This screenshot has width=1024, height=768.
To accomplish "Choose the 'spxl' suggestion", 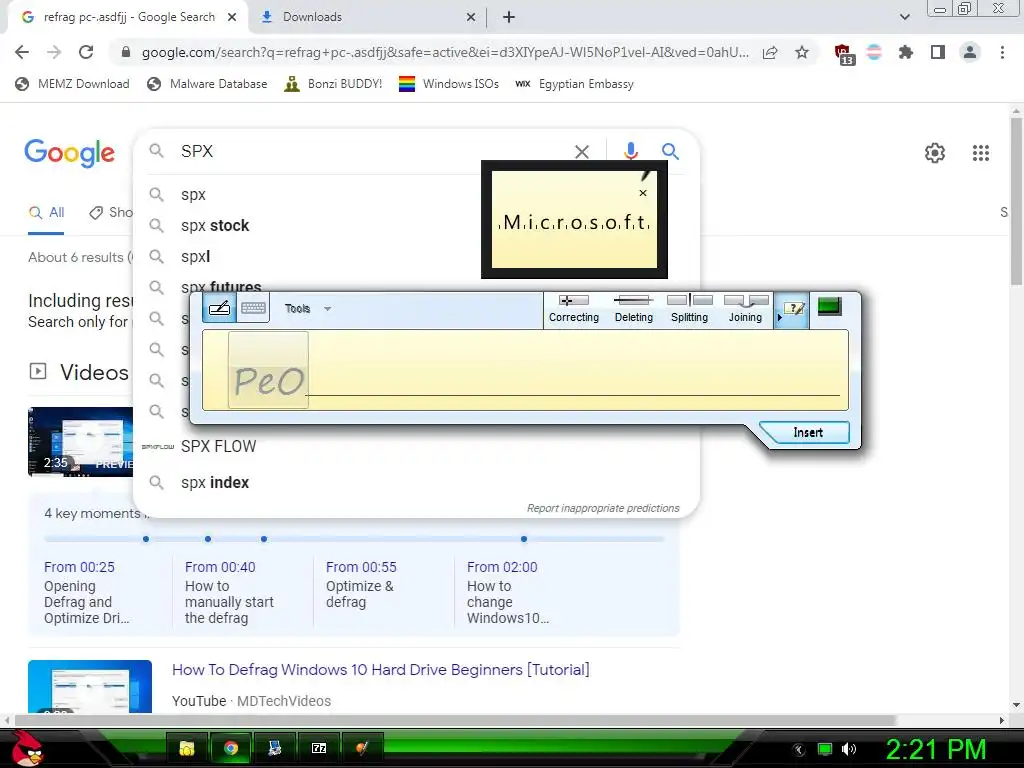I will coord(195,257).
